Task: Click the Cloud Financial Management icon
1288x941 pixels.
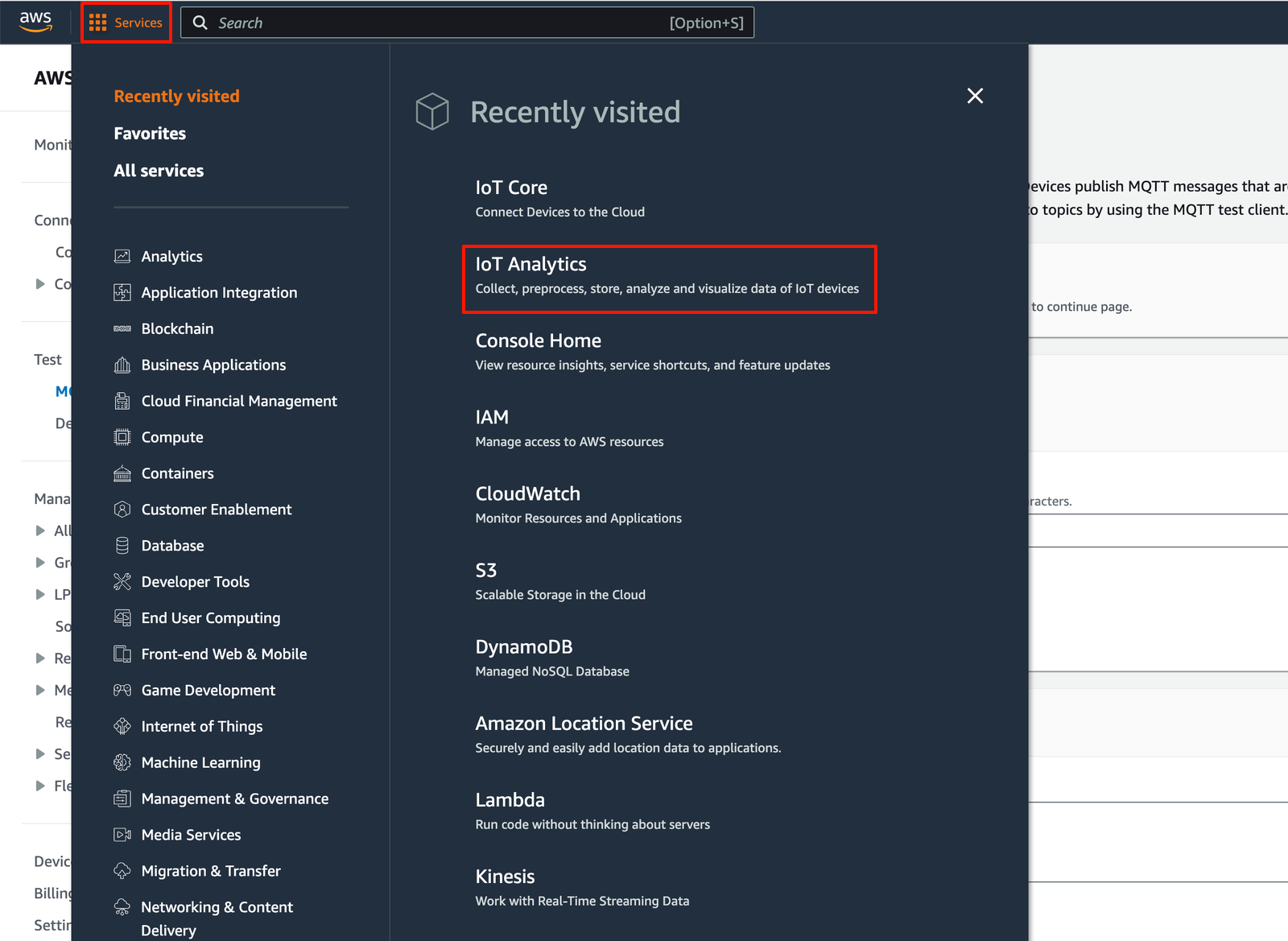Action: [122, 401]
